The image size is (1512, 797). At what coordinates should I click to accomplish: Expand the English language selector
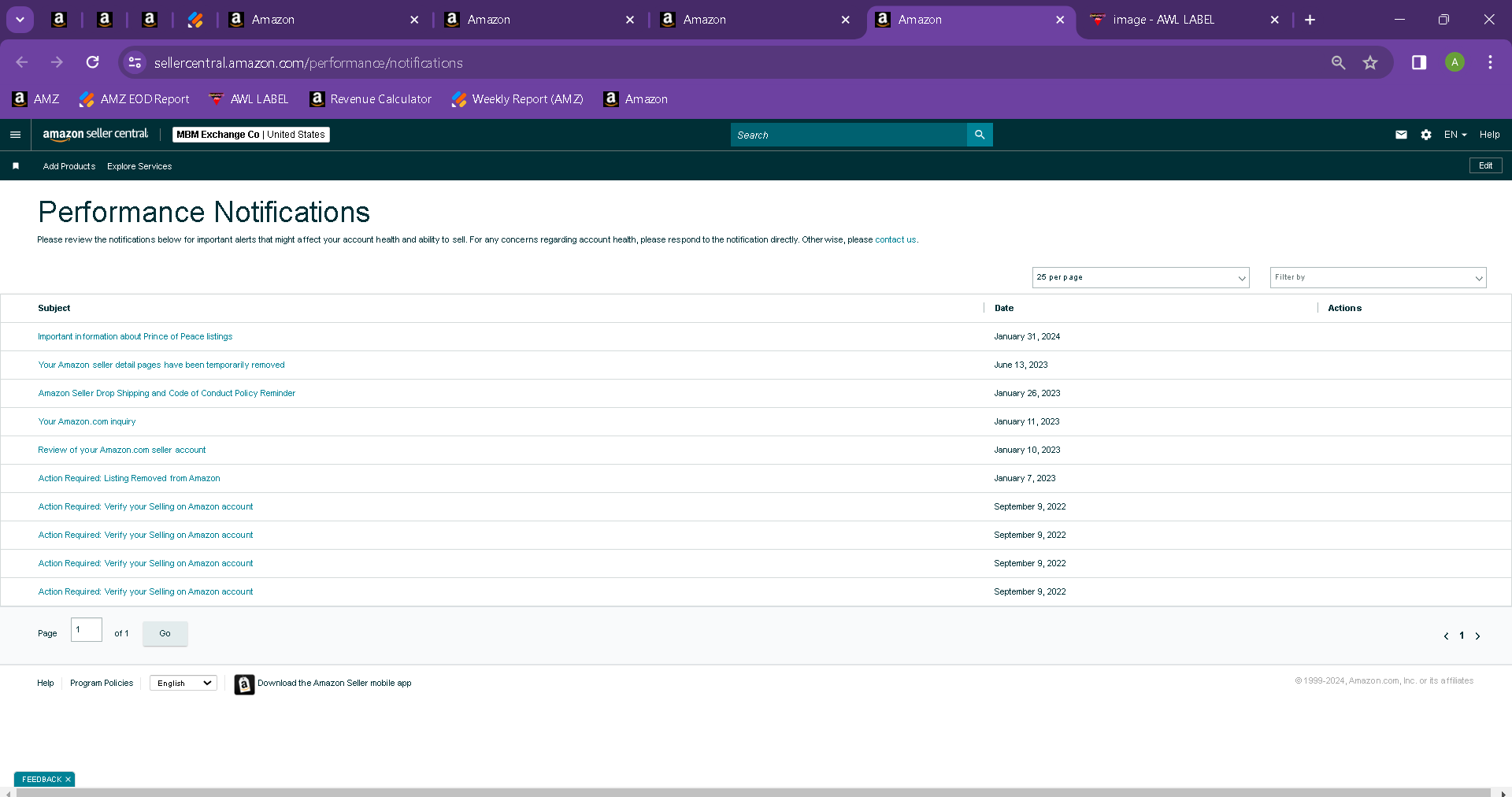(x=183, y=683)
